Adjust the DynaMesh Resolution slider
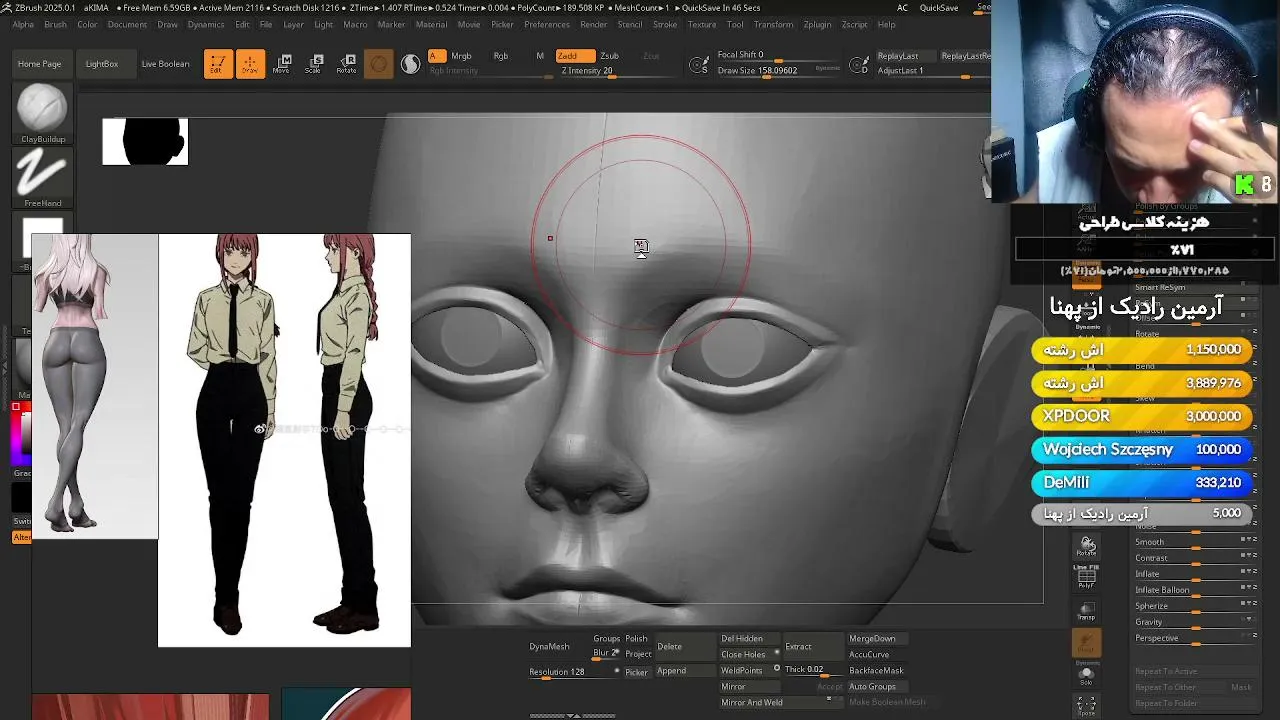Image resolution: width=1280 pixels, height=720 pixels. [572, 672]
